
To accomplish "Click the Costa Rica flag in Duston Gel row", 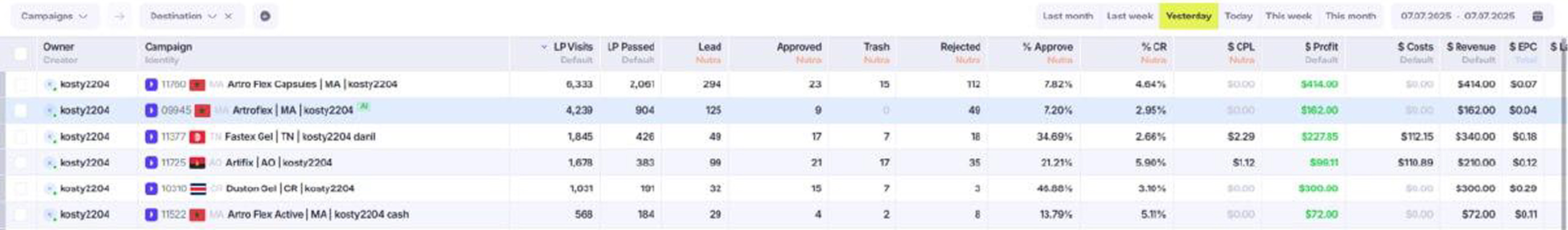I will pyautogui.click(x=199, y=189).
